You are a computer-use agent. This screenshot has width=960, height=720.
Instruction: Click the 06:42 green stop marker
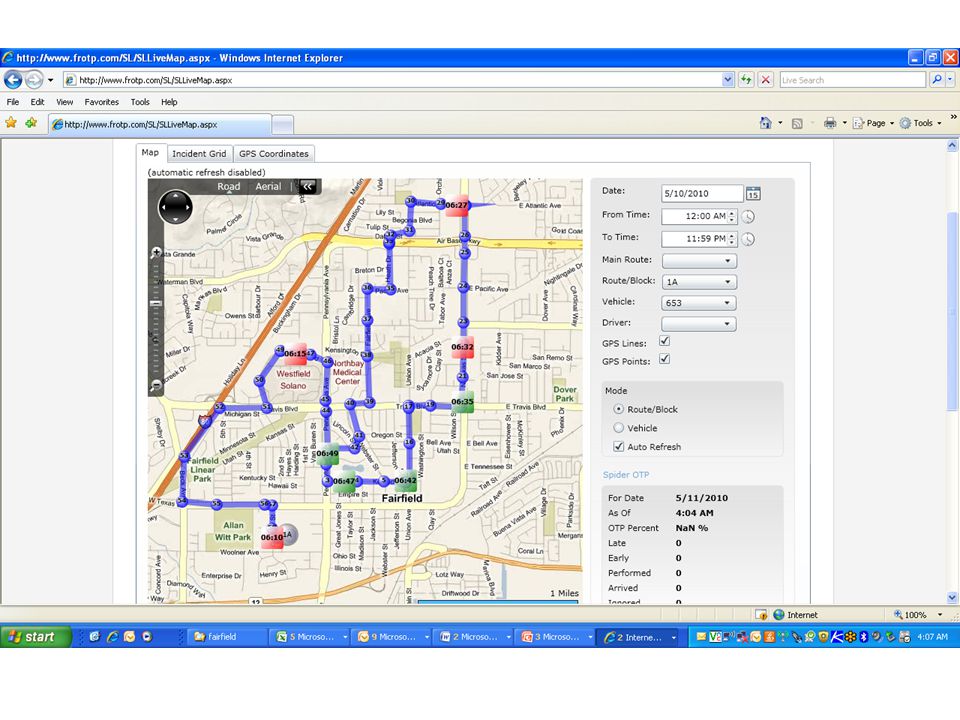click(x=405, y=480)
